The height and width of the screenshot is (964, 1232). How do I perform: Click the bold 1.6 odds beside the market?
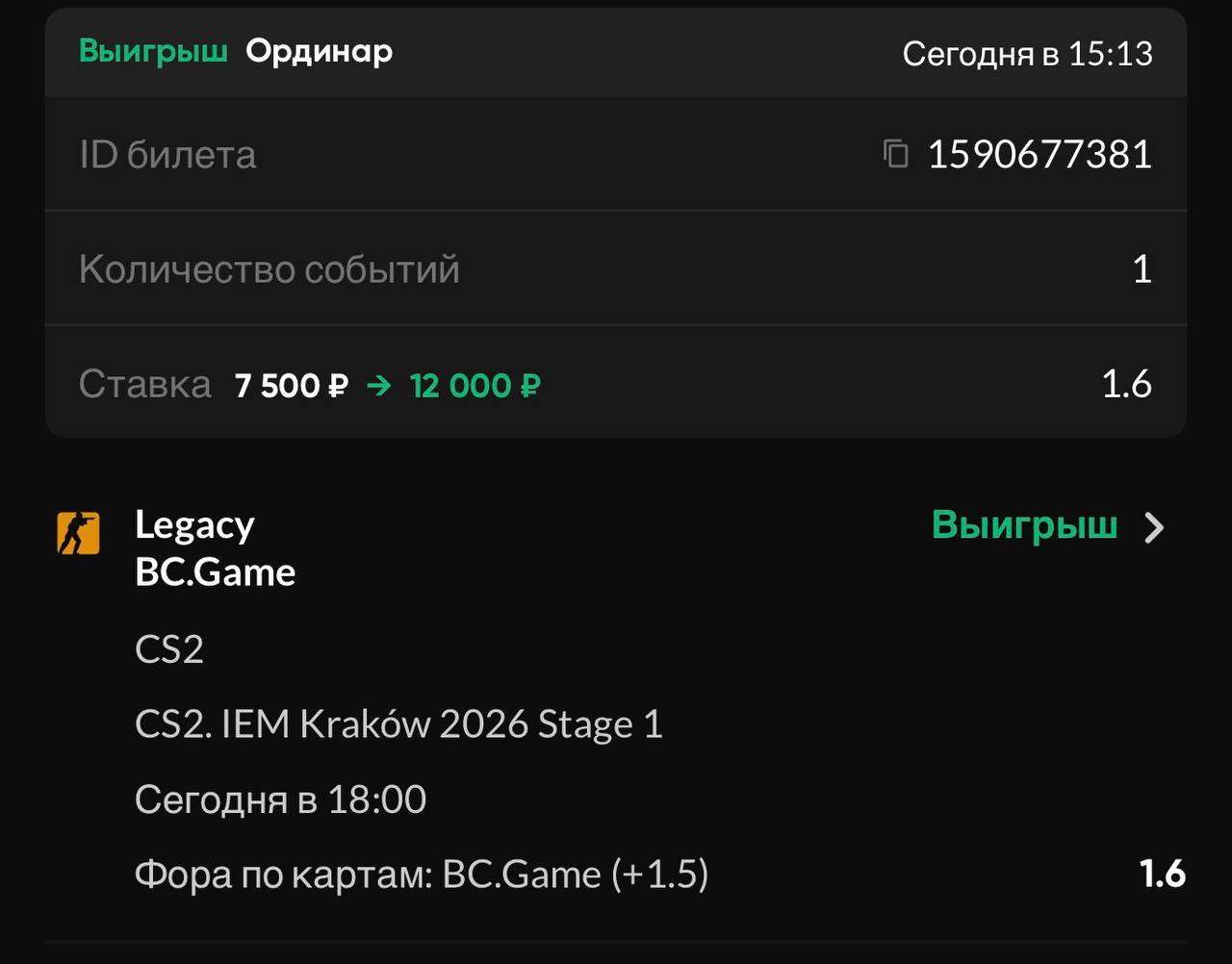click(x=1162, y=874)
